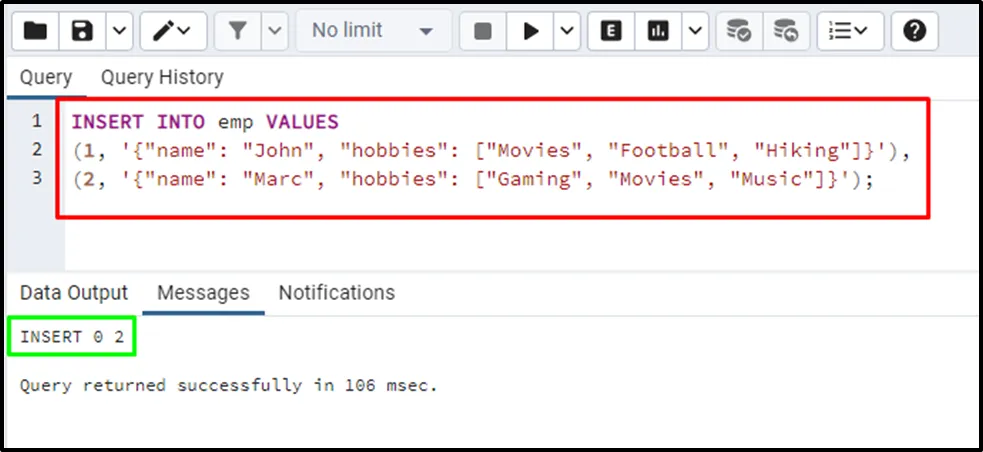983x452 pixels.
Task: Click the Commit transaction icon
Action: (x=740, y=31)
